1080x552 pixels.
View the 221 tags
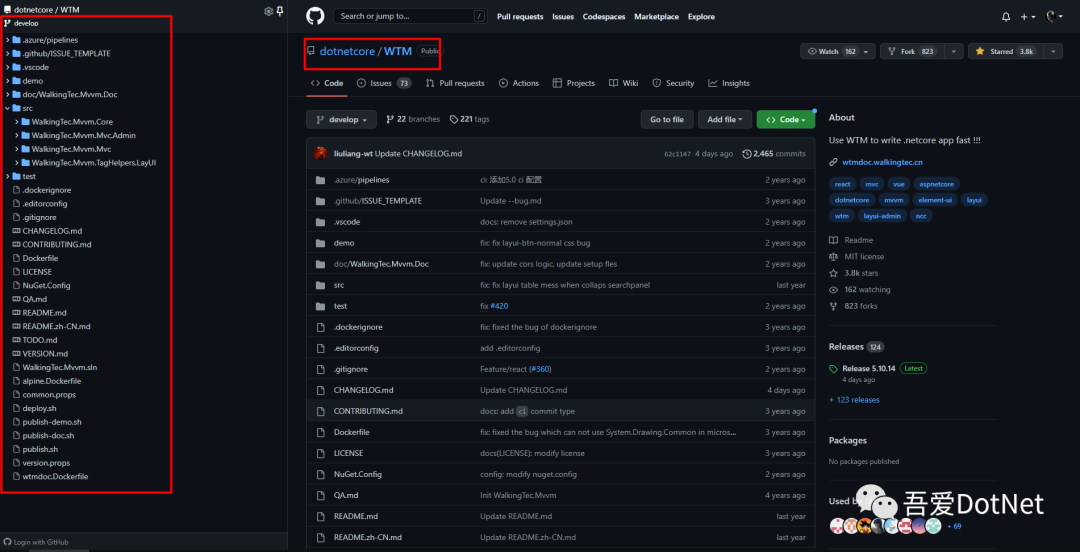(469, 119)
